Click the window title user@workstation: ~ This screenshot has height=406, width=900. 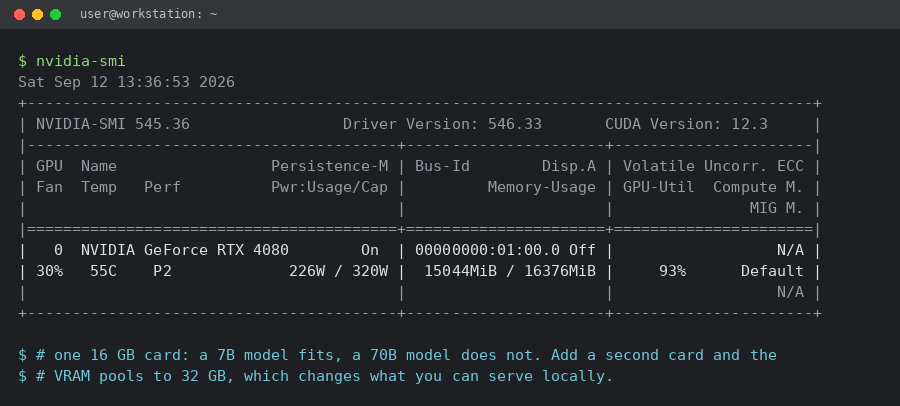click(149, 14)
